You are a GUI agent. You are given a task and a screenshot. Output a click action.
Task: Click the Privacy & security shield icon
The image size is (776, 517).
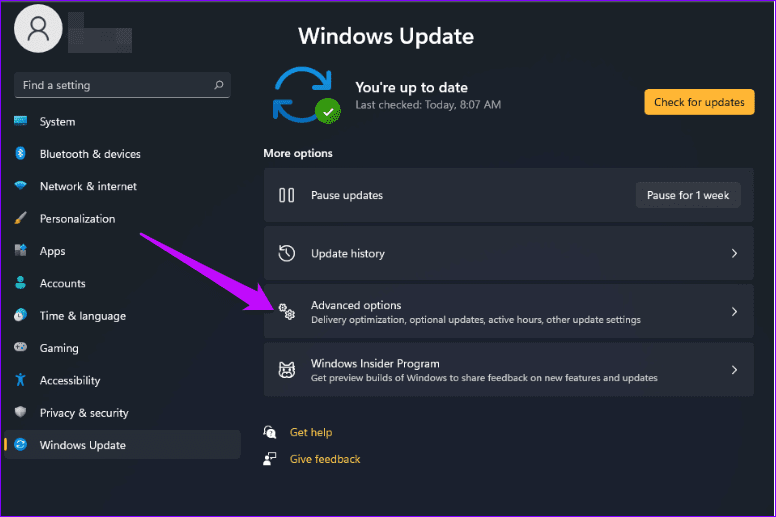(20, 412)
